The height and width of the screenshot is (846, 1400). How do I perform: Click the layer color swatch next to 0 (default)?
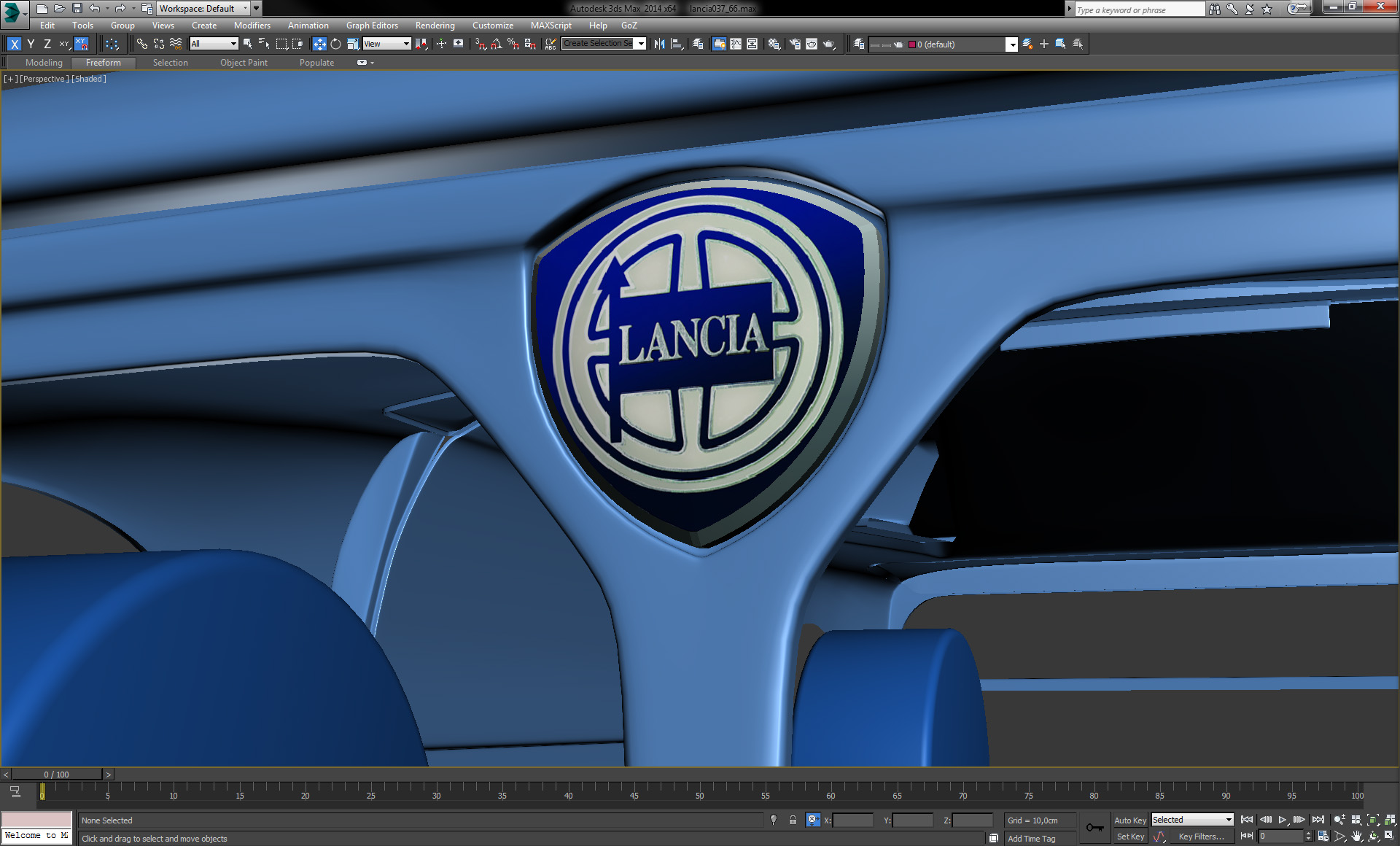[912, 44]
